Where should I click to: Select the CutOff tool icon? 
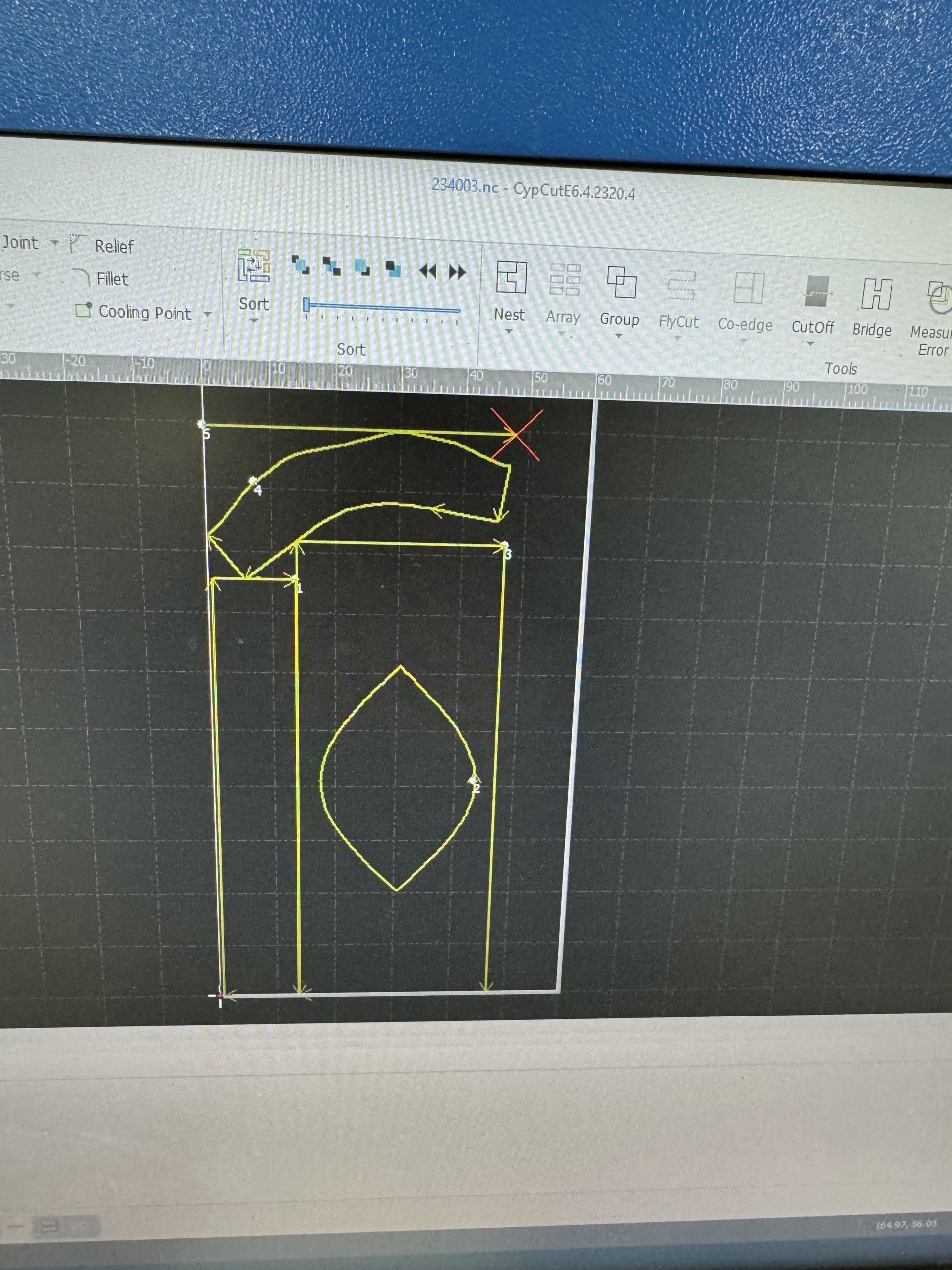coord(816,292)
